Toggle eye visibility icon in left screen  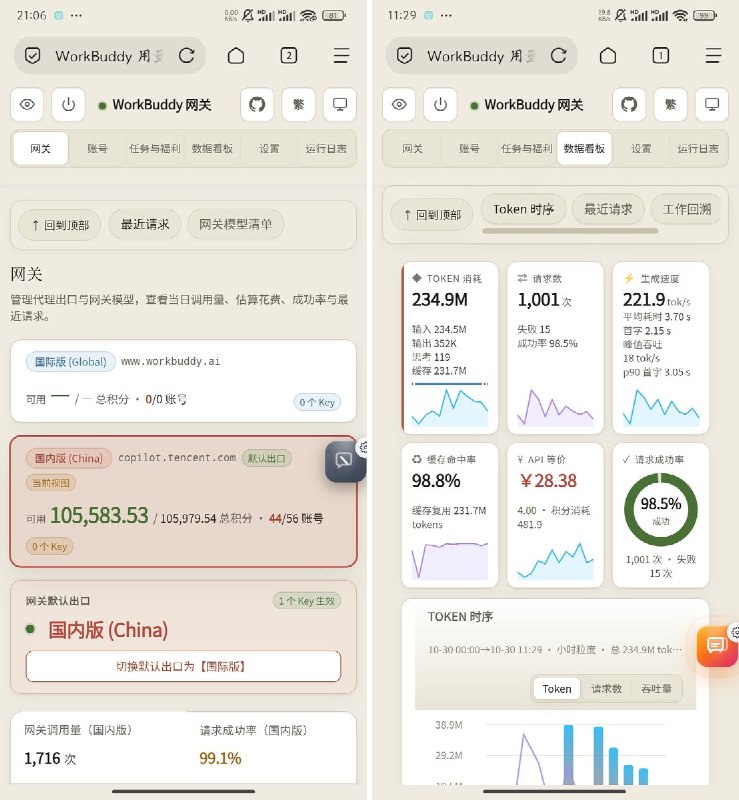coord(27,105)
